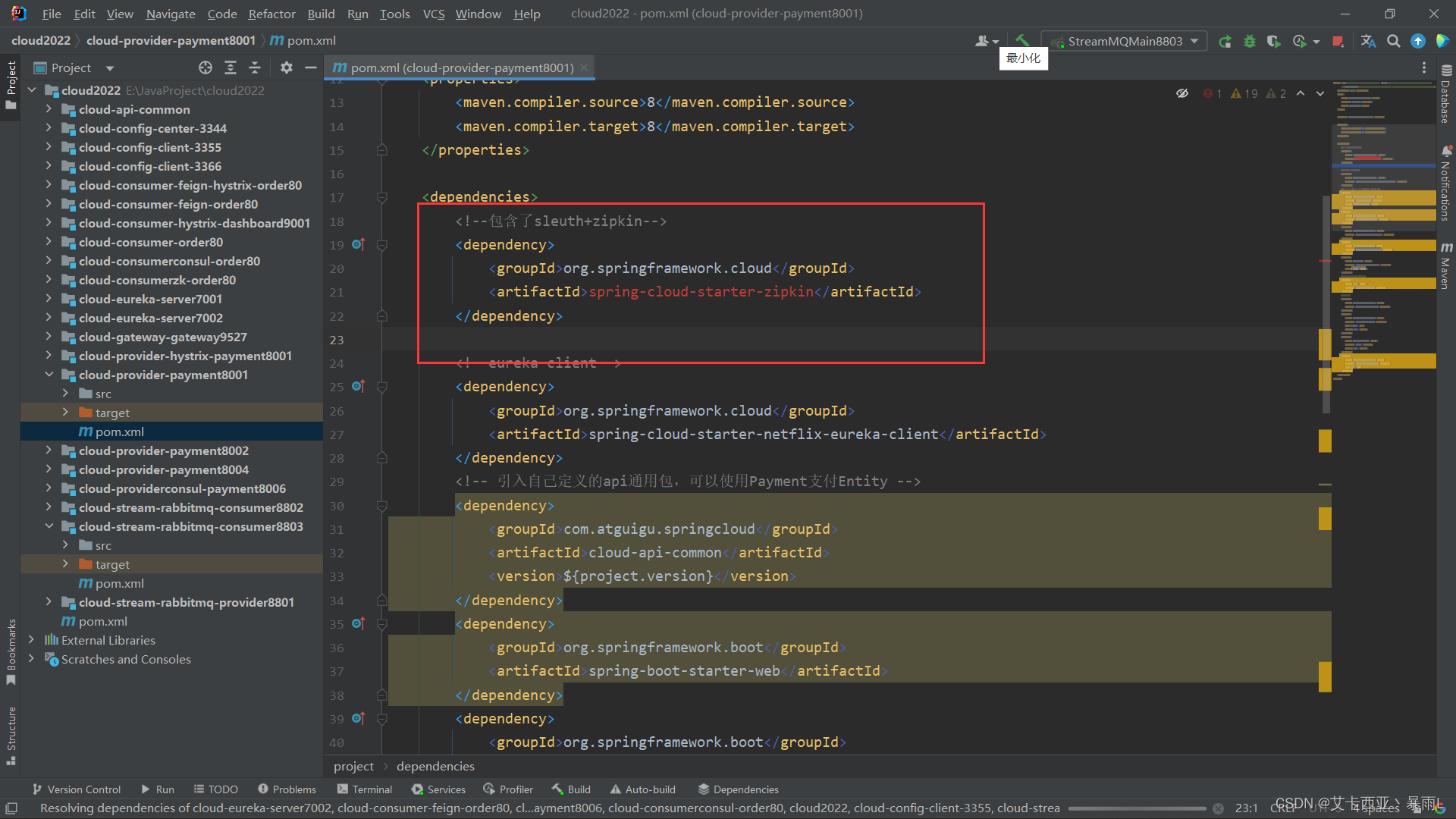The height and width of the screenshot is (819, 1456).
Task: Toggle tool window bars icon bottom-left
Action: [11, 808]
